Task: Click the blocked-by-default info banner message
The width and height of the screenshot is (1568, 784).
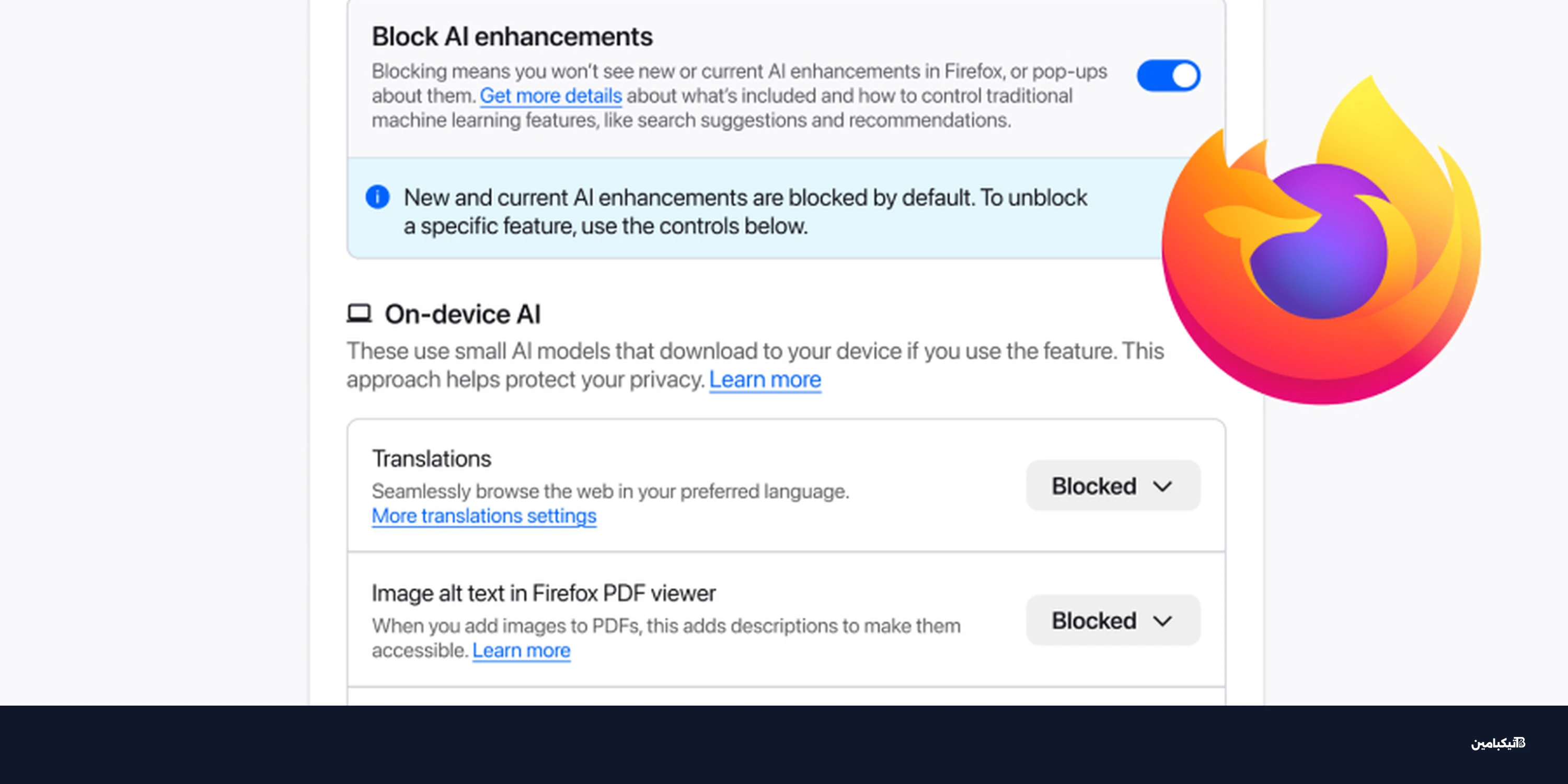Action: 745,211
